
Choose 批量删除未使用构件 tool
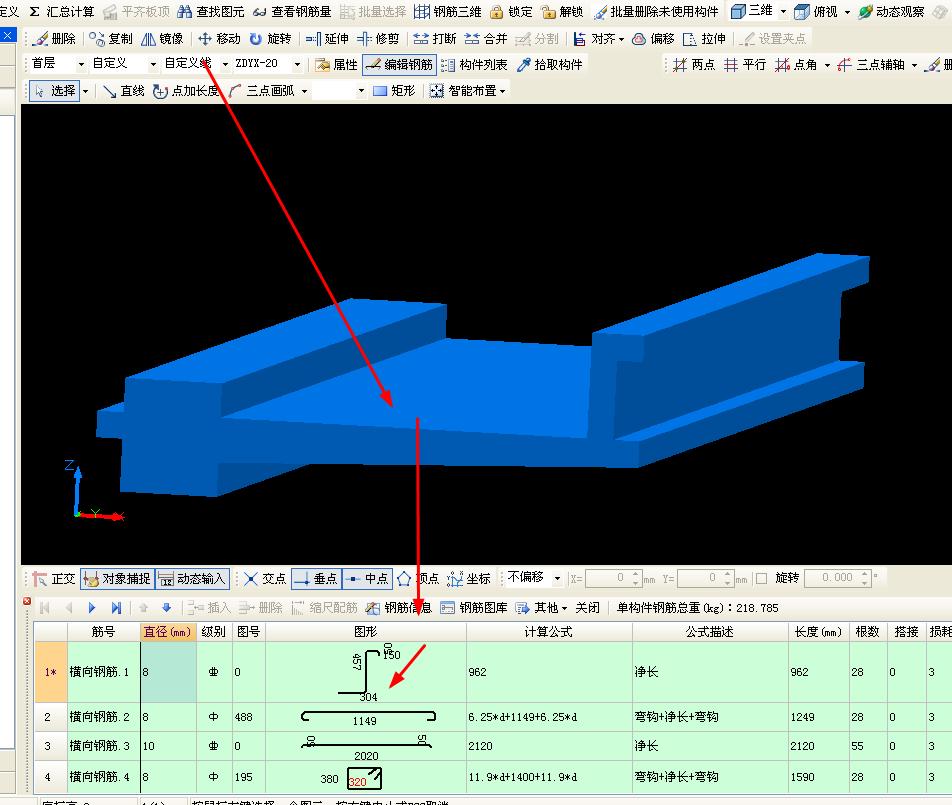pyautogui.click(x=656, y=12)
